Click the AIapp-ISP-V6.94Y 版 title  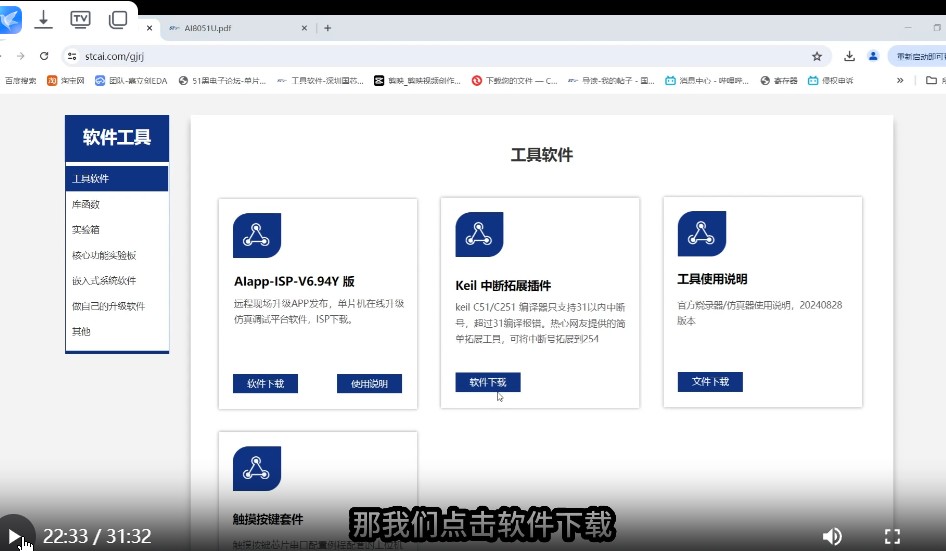pos(294,281)
